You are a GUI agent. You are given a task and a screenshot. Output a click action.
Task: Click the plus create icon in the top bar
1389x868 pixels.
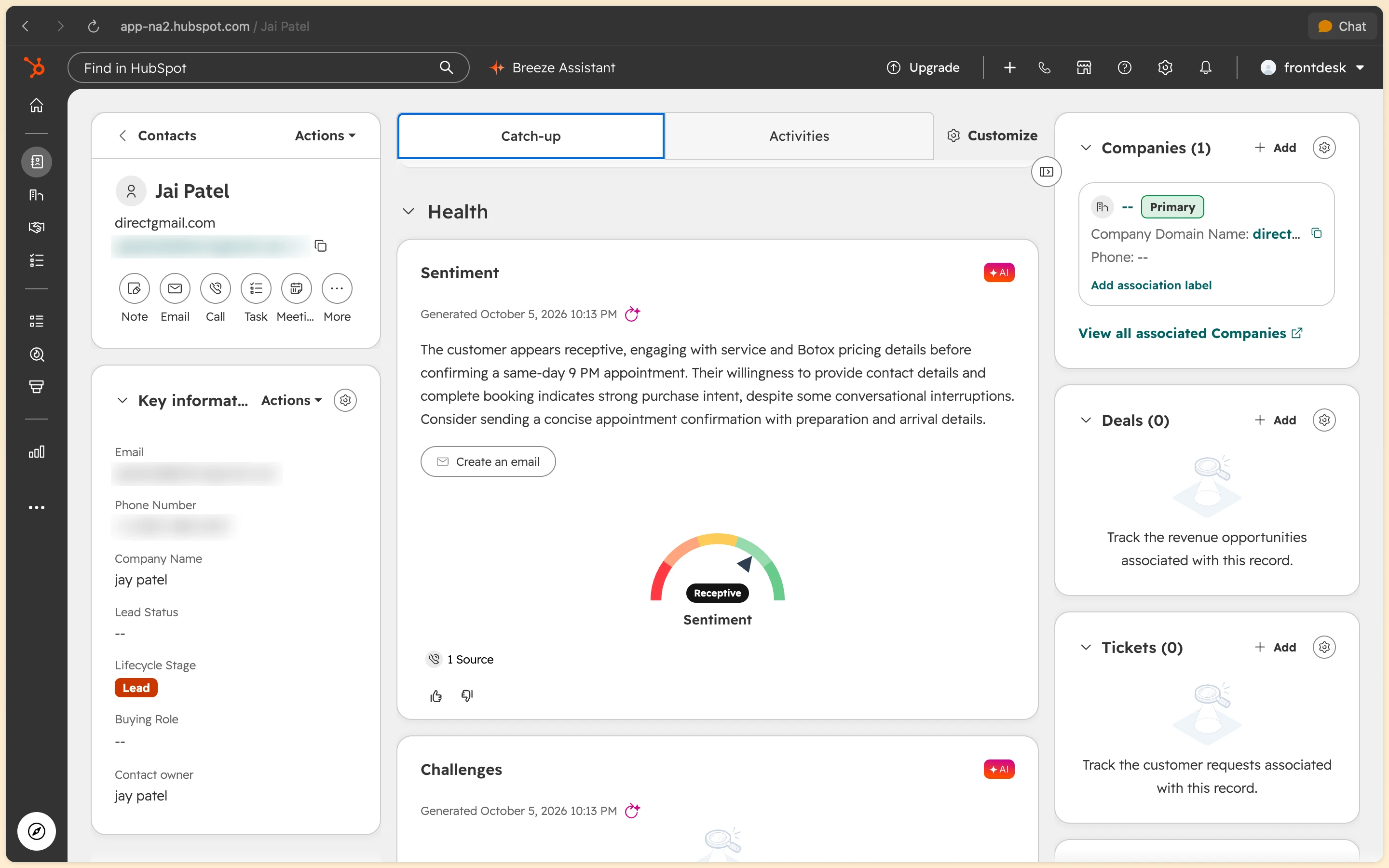pyautogui.click(x=1009, y=68)
